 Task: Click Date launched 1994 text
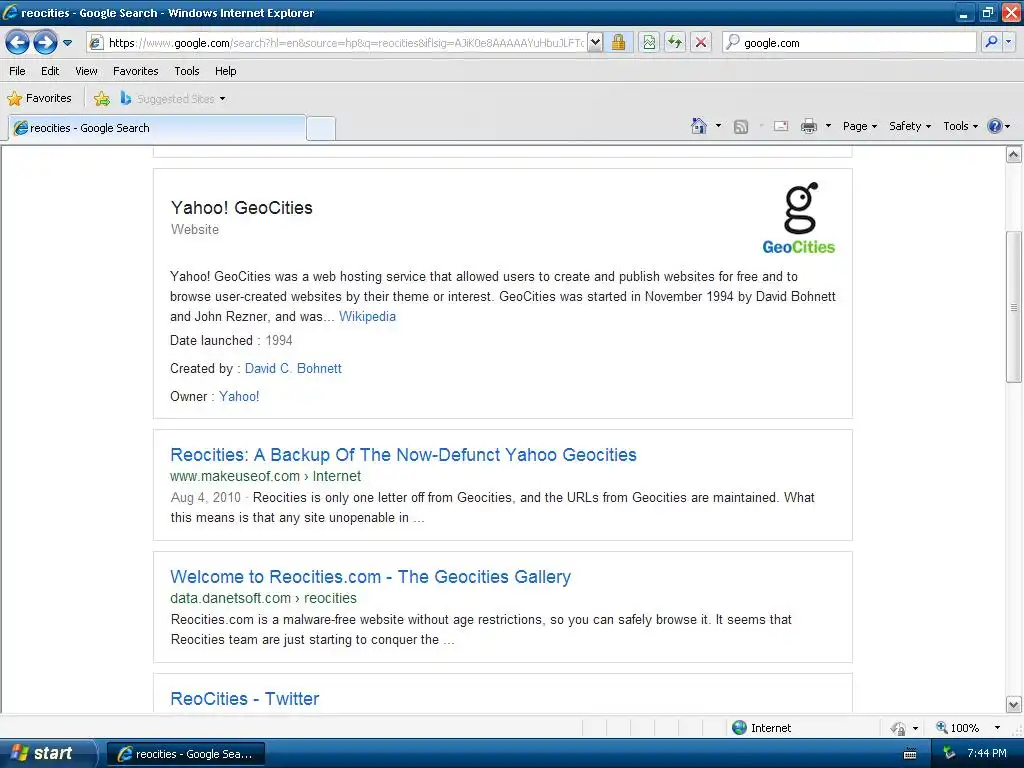[x=231, y=341]
